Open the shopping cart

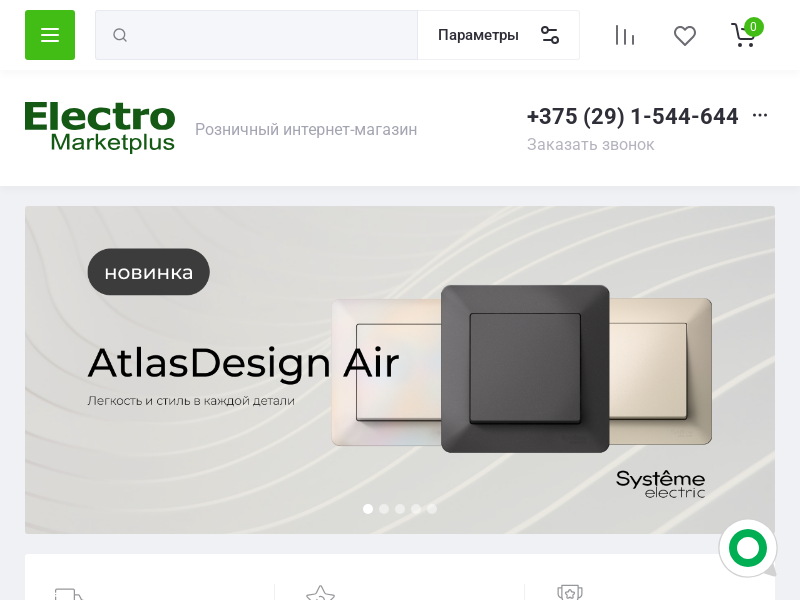[x=746, y=34]
